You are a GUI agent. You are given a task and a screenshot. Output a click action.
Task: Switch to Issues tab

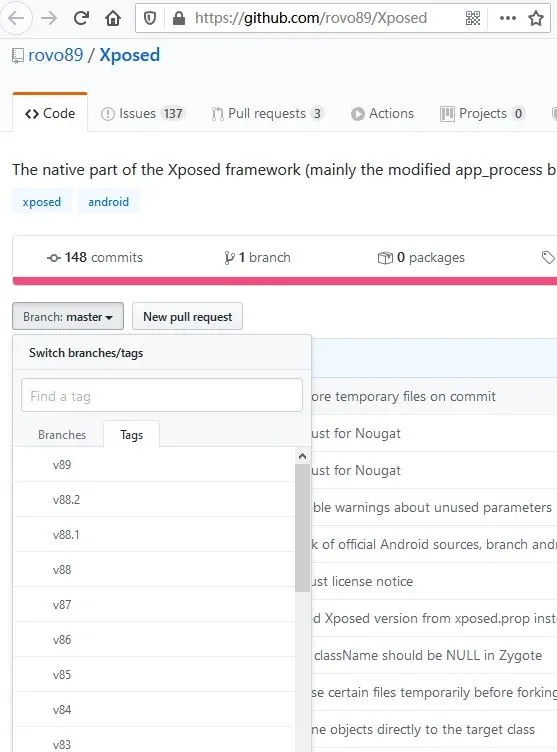click(142, 114)
